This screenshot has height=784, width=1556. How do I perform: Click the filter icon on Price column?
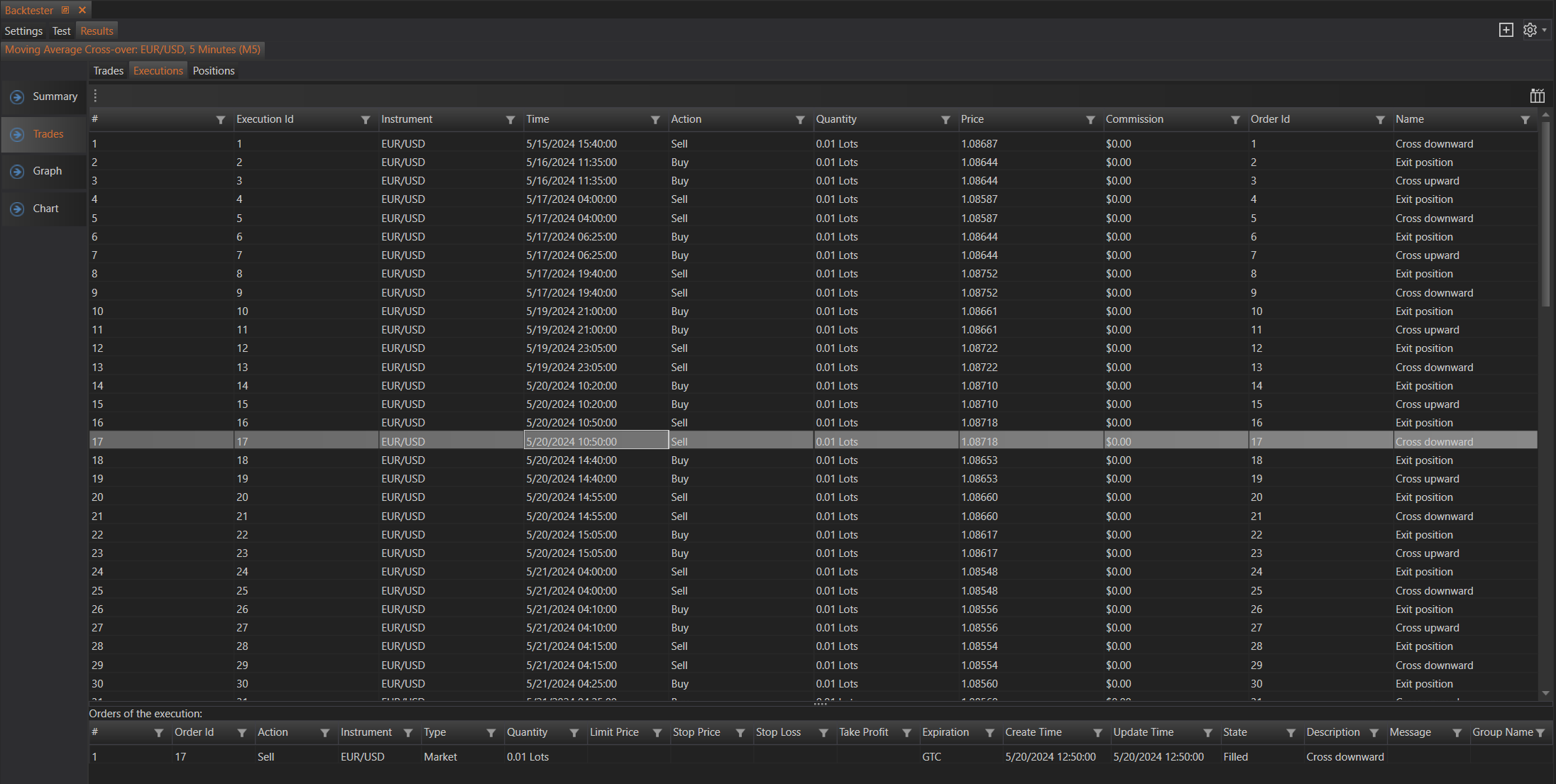pyautogui.click(x=1090, y=120)
